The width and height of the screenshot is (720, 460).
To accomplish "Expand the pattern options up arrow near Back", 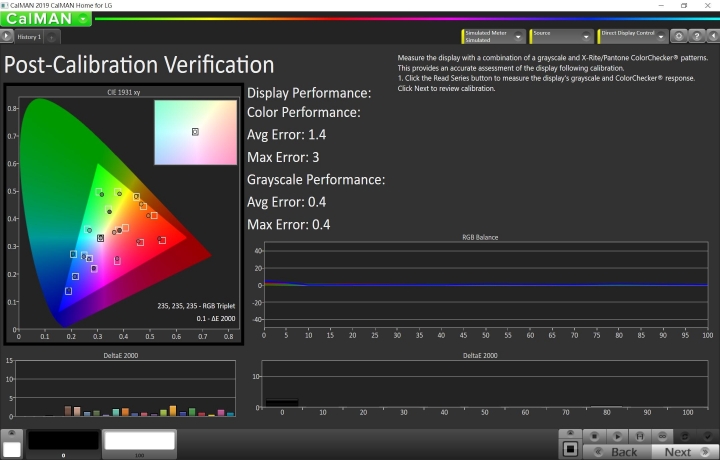I will click(570, 433).
